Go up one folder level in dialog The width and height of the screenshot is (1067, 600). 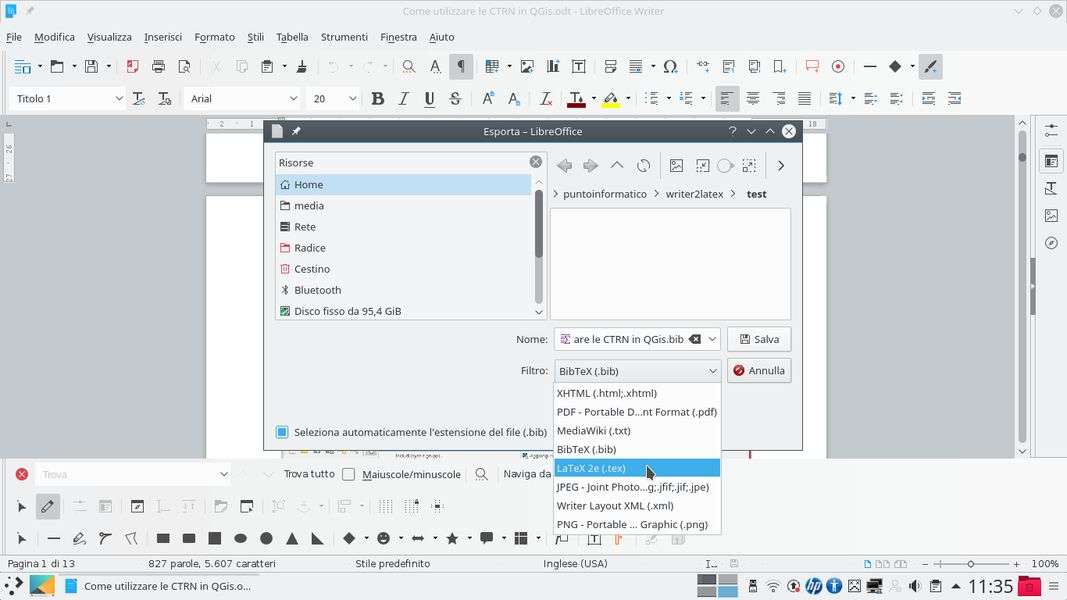(x=617, y=166)
